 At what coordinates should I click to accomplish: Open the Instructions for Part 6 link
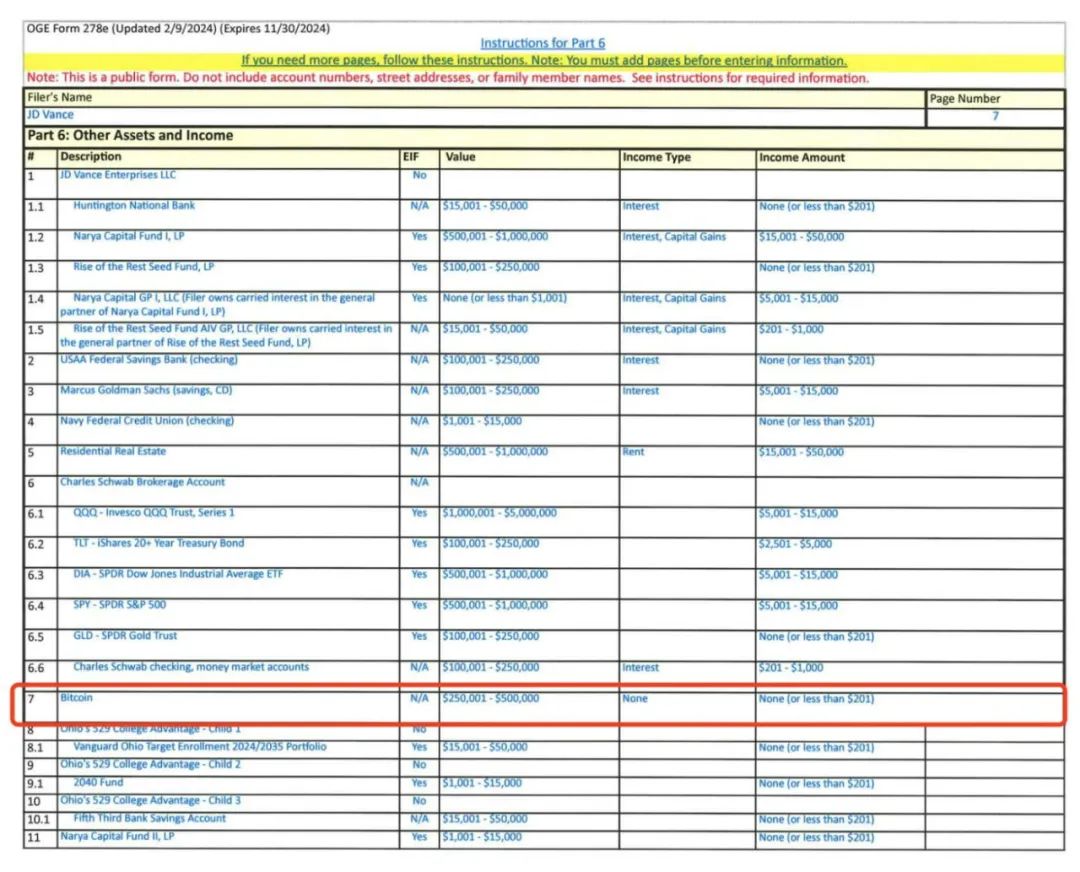tap(542, 43)
